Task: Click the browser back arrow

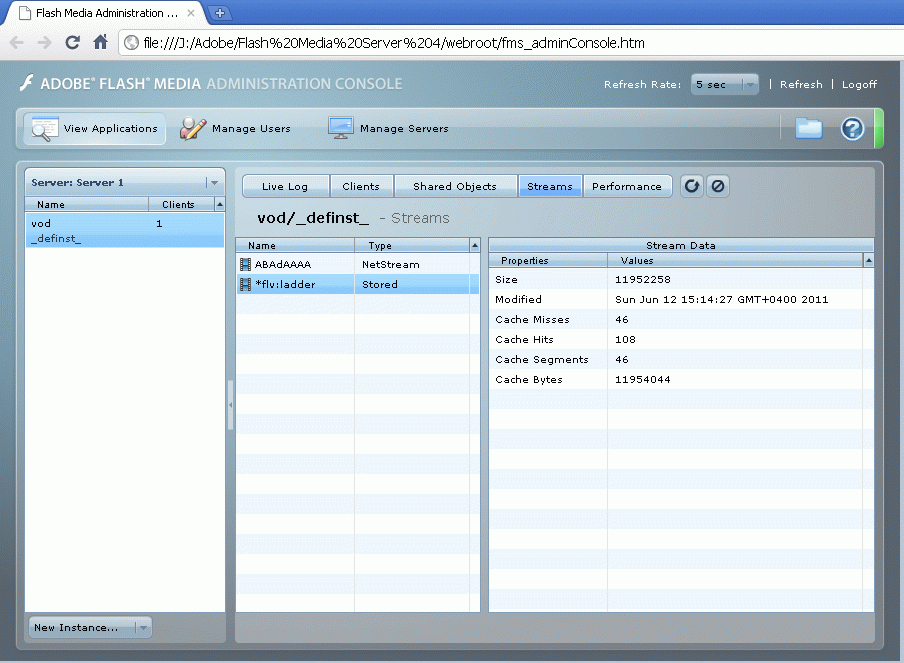Action: coord(17,43)
